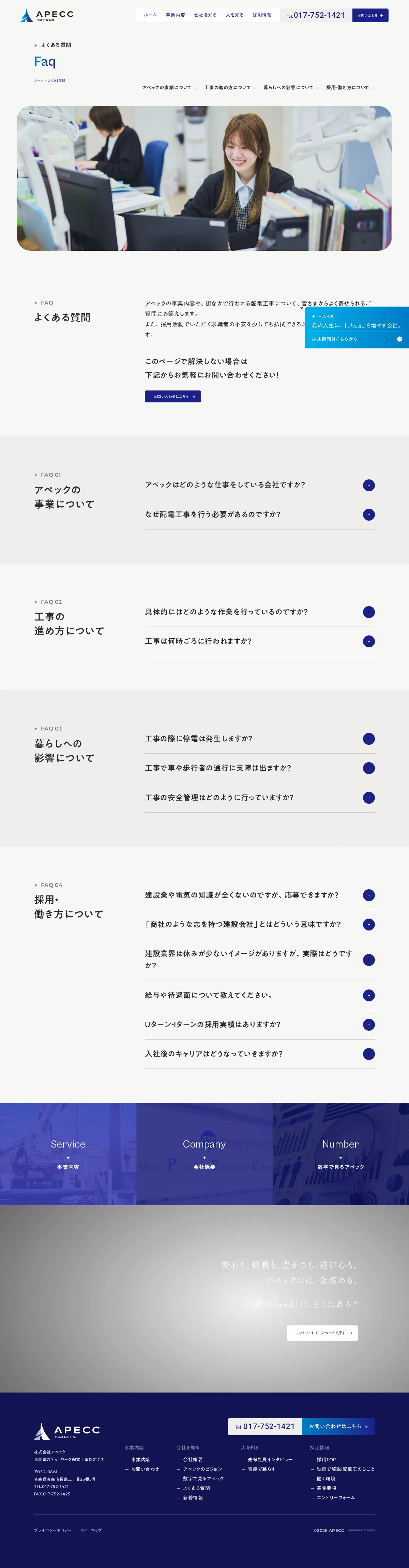The image size is (409, 1568).
Task: Toggle open '給与や待遇面について教えてください' answer
Action: 368,995
